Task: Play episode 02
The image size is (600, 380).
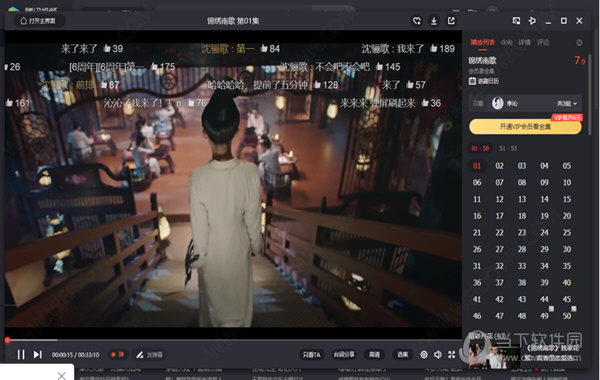Action: tap(499, 166)
